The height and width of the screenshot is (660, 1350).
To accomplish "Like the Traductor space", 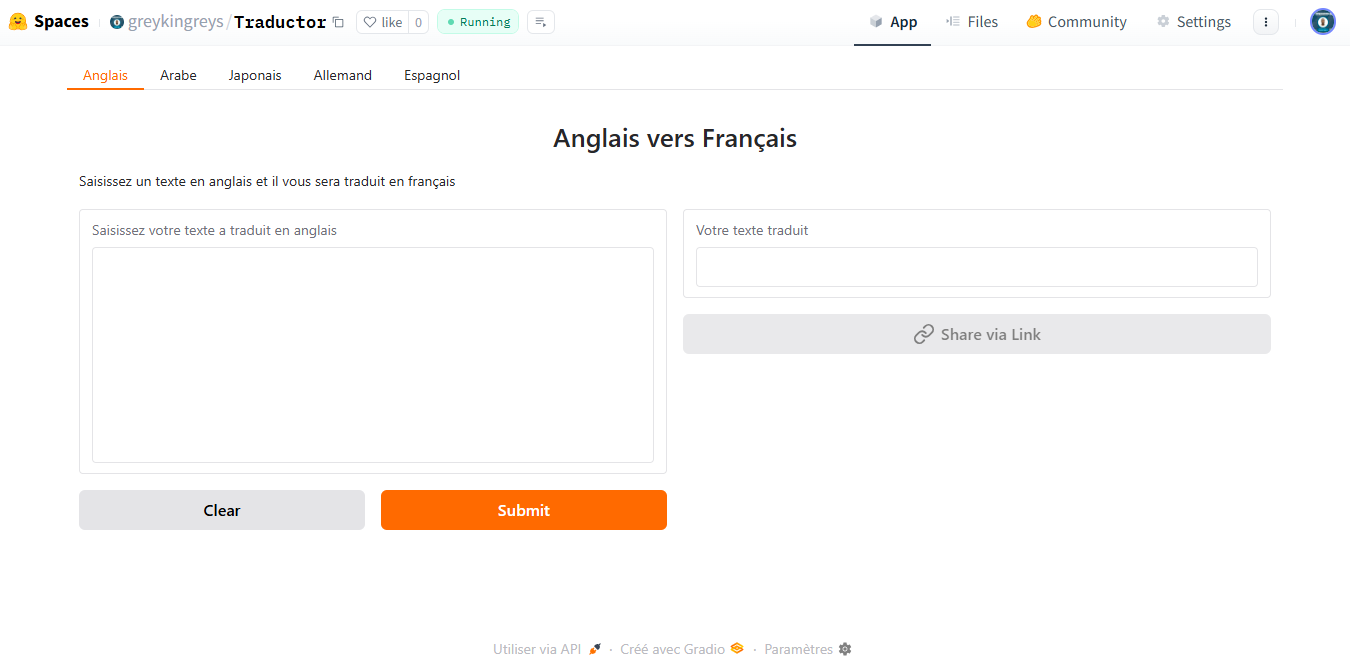I will coord(383,21).
